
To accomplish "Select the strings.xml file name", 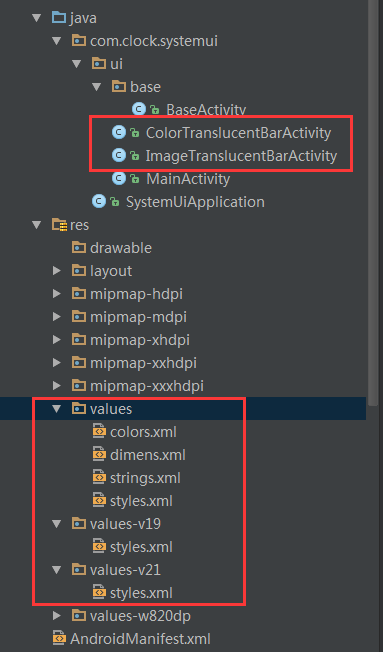I will pos(145,478).
